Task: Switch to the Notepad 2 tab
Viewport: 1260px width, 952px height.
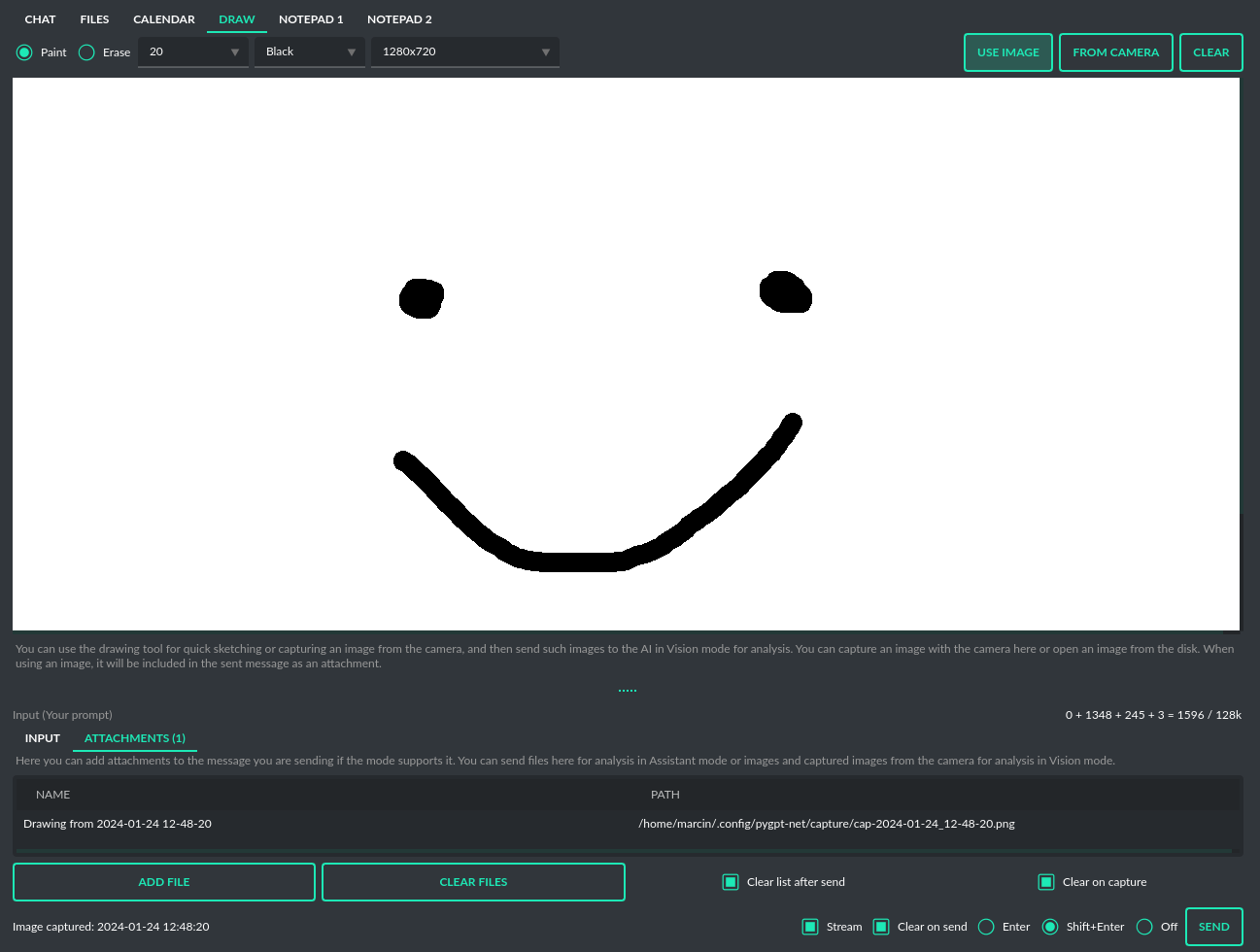Action: (x=399, y=19)
